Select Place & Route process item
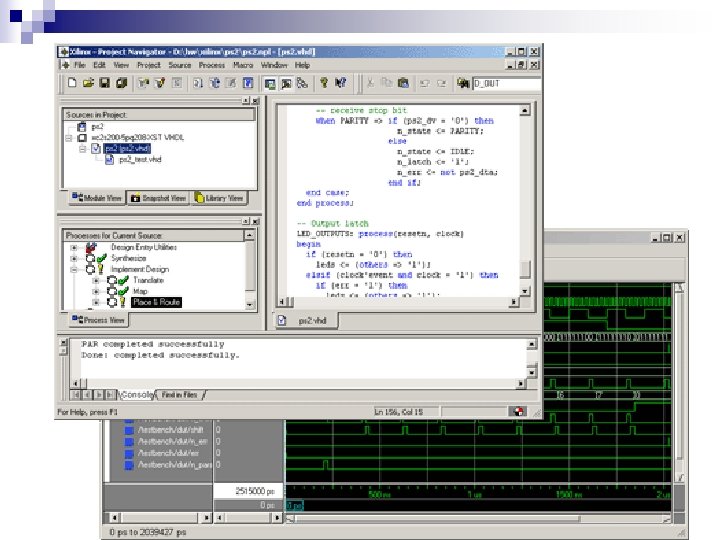The width and height of the screenshot is (720, 540). pyautogui.click(x=154, y=302)
